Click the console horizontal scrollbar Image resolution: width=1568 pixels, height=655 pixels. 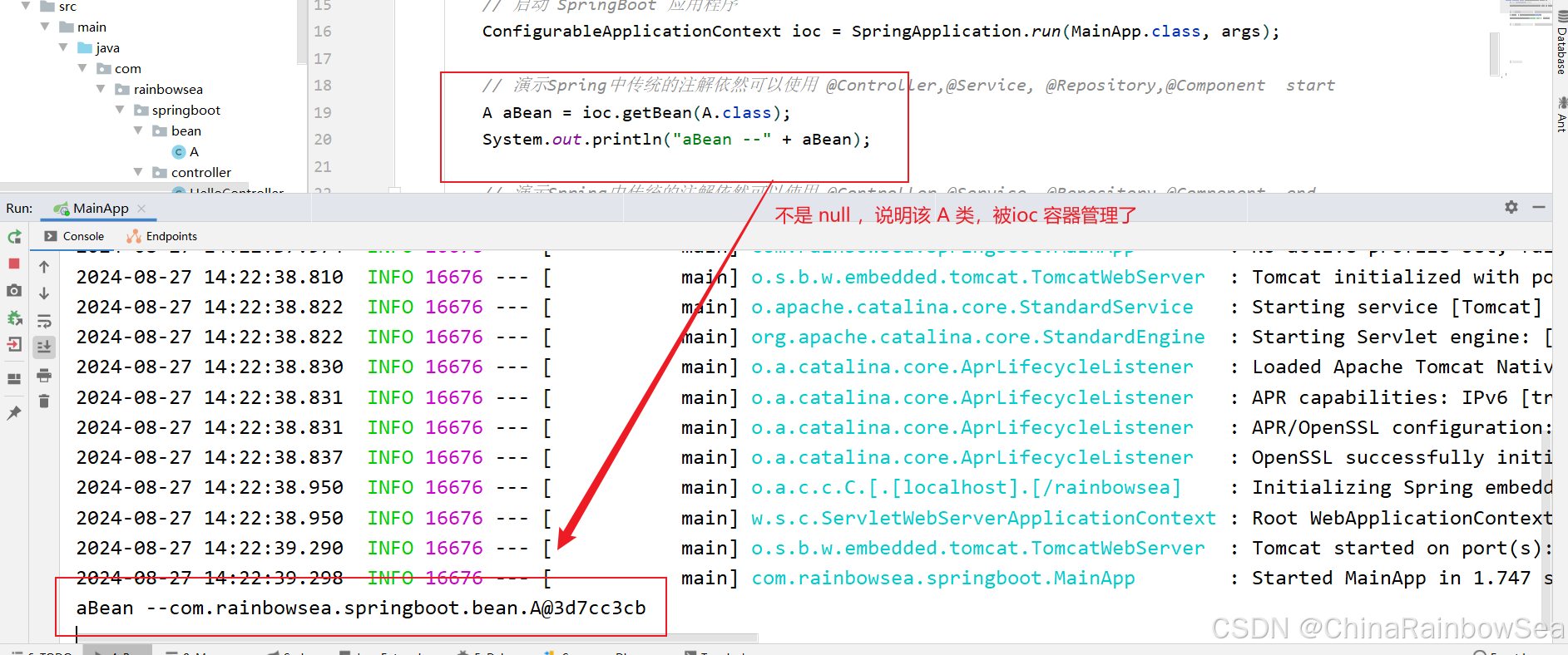416,638
